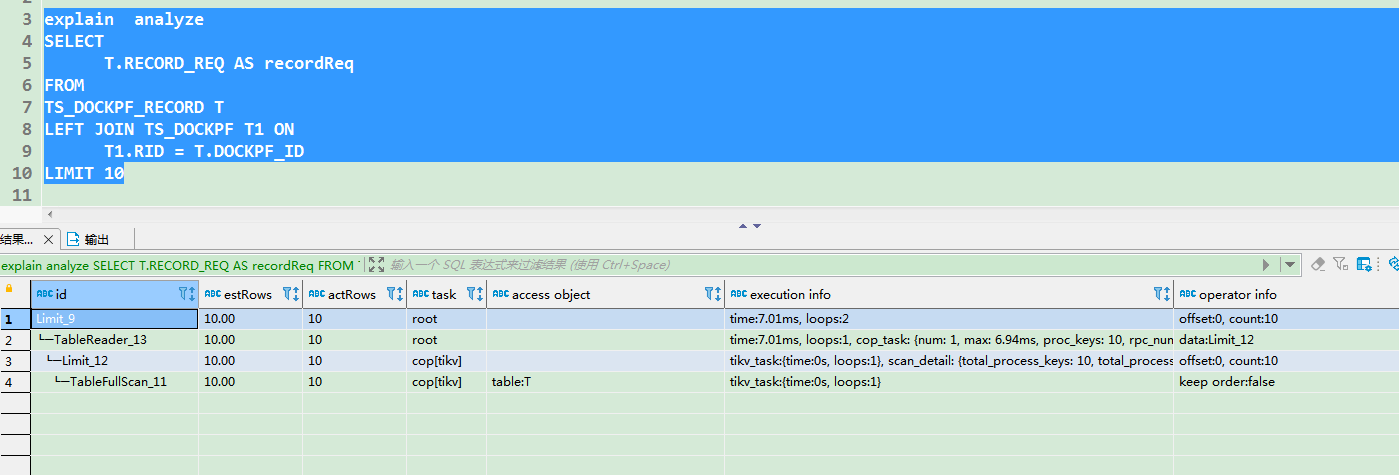Click the time:7.01ms, loops:2 cell
The width and height of the screenshot is (1399, 475).
[949, 319]
